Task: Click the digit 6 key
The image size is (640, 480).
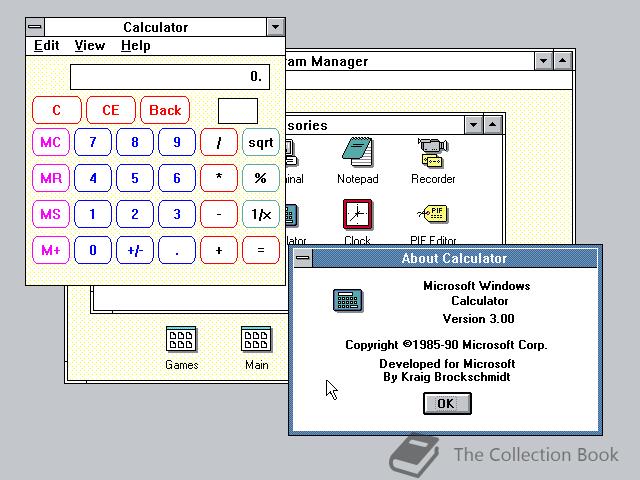Action: click(177, 178)
